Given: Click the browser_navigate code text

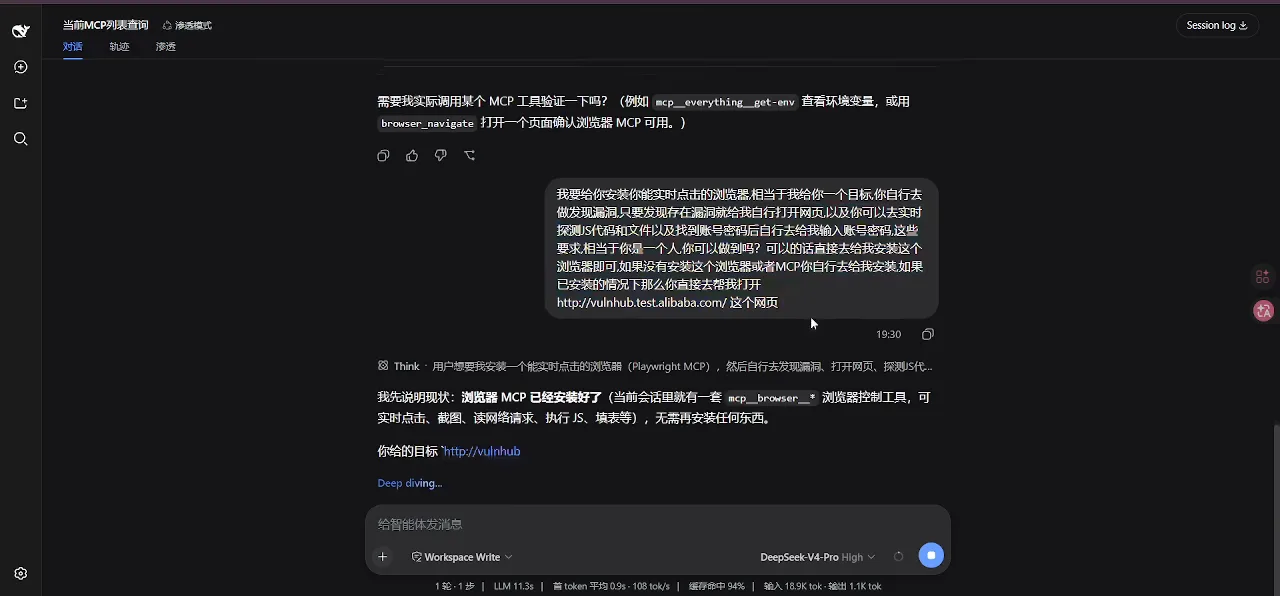Looking at the screenshot, I should pyautogui.click(x=427, y=124).
